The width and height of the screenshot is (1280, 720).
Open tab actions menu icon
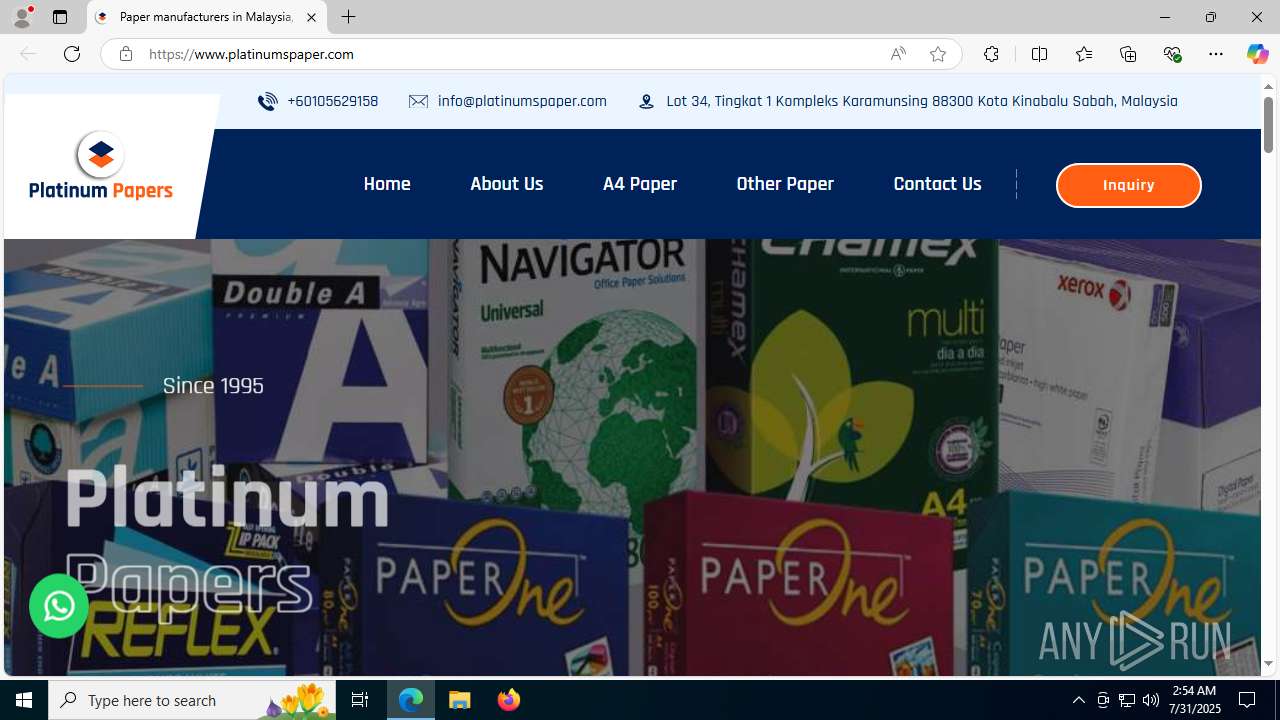(x=60, y=17)
